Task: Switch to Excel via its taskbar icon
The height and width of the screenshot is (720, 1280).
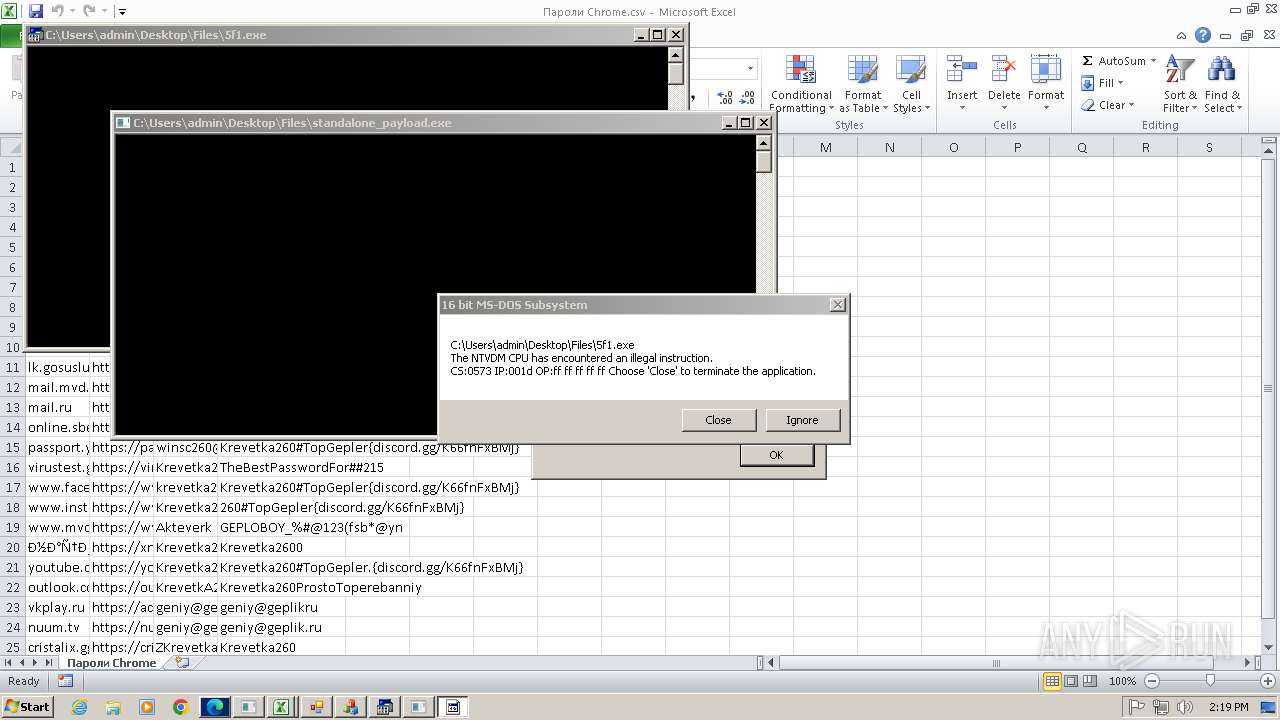Action: (282, 707)
